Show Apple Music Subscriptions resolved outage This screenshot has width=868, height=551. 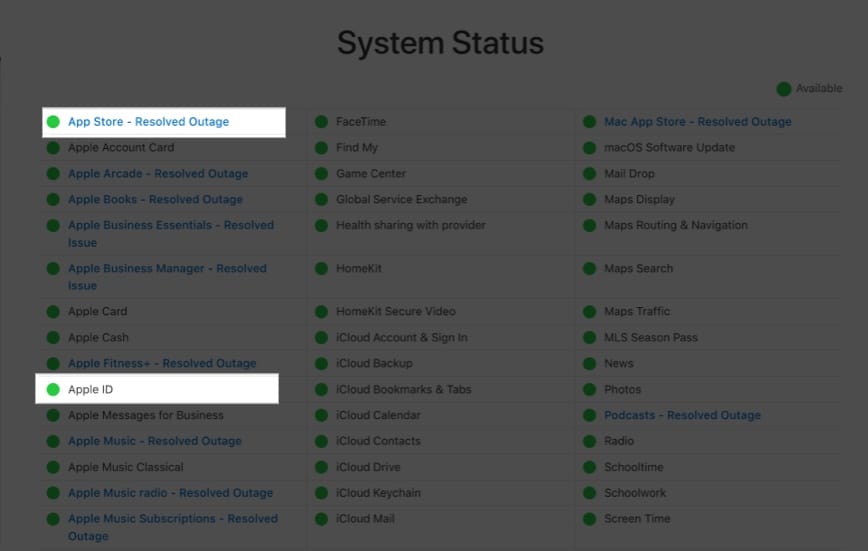(172, 519)
